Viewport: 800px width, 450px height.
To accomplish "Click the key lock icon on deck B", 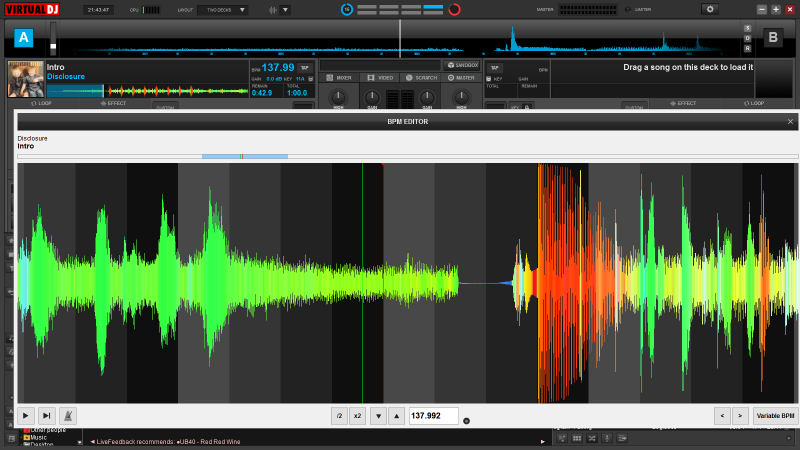I will click(x=489, y=79).
